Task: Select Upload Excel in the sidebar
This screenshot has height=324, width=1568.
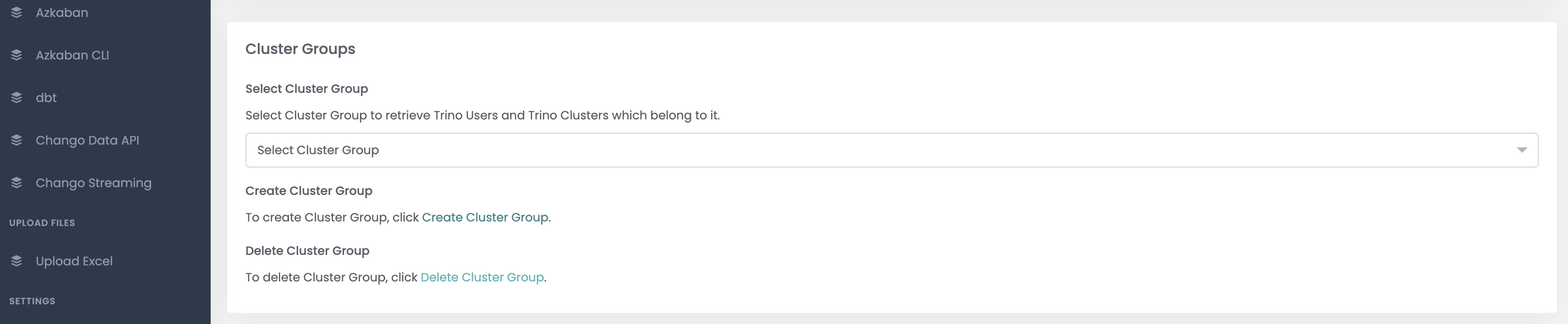Action: coord(105,261)
